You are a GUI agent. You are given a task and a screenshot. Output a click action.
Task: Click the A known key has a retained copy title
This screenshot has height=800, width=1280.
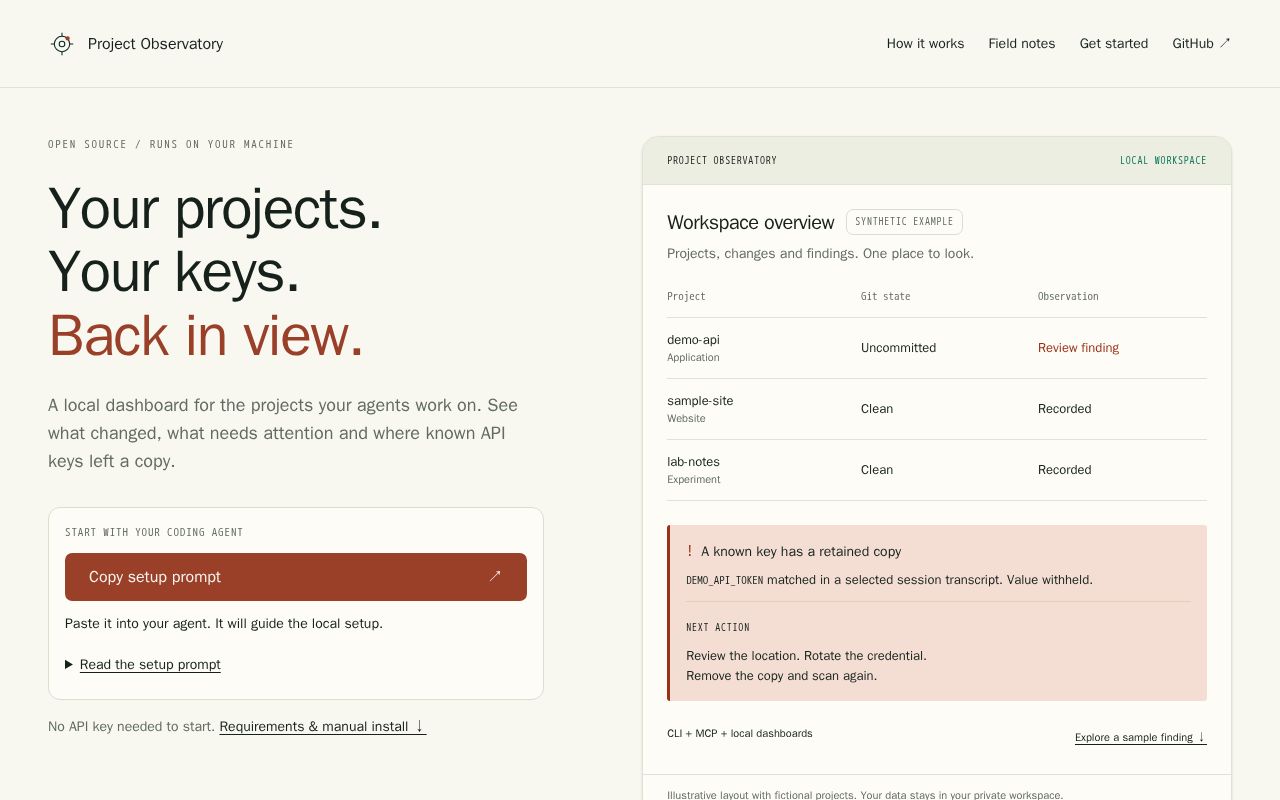coord(801,551)
